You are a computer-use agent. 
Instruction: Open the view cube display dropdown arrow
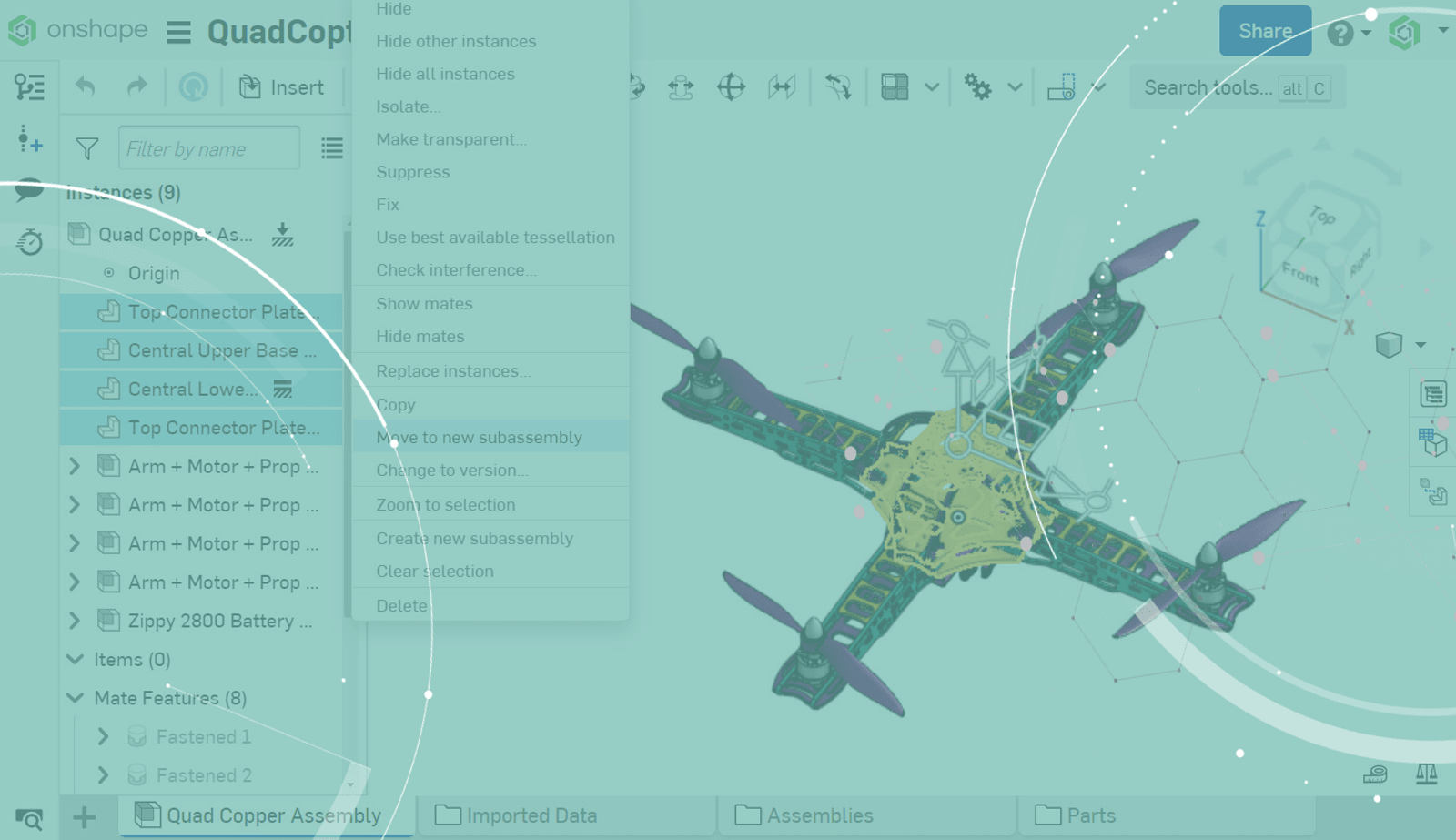tap(1421, 345)
